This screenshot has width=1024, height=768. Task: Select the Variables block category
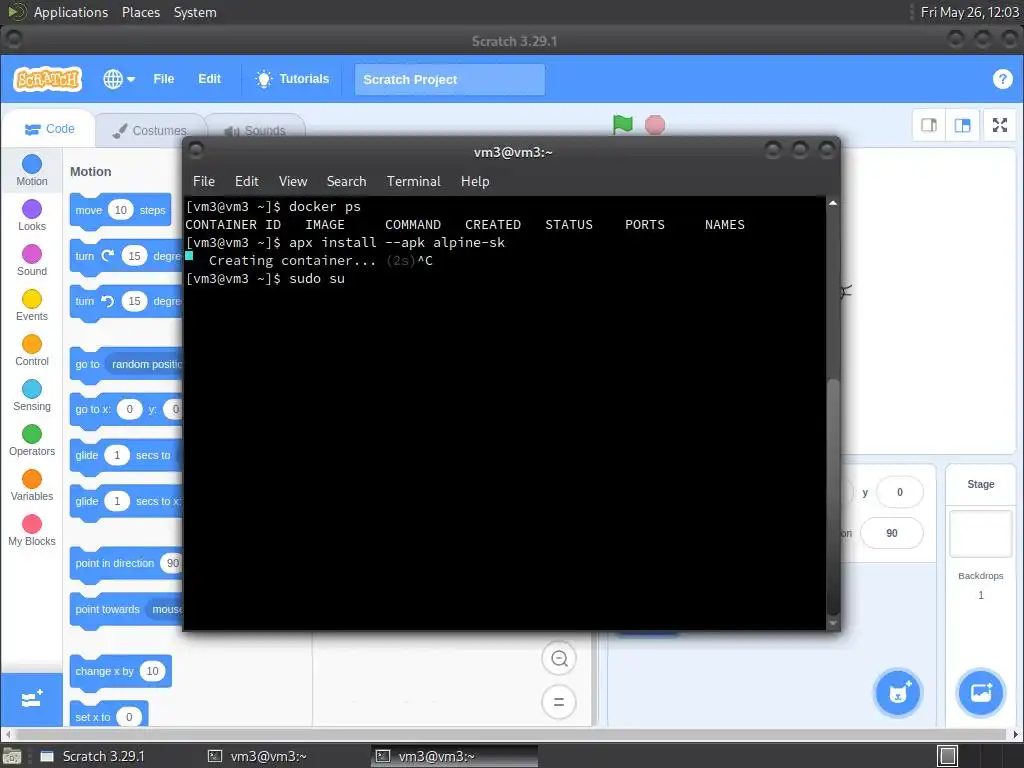pyautogui.click(x=31, y=486)
